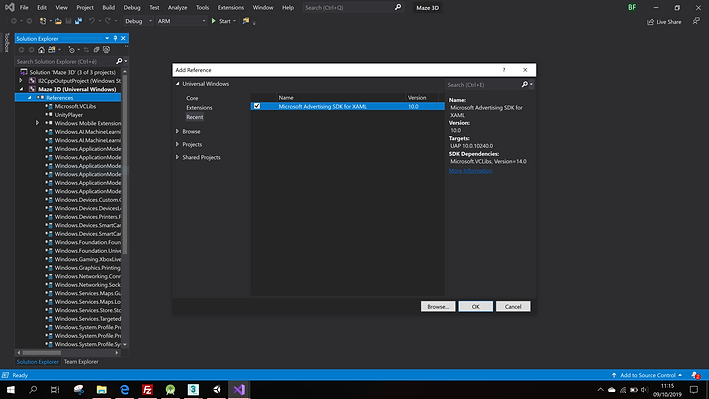The height and width of the screenshot is (399, 709).
Task: Click the green Start debugging button
Action: pos(221,21)
